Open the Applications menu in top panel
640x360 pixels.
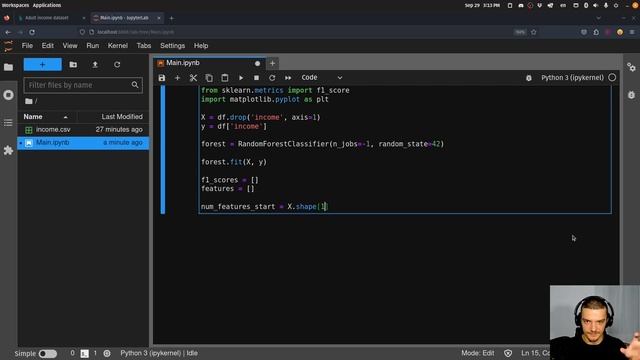tap(47, 5)
